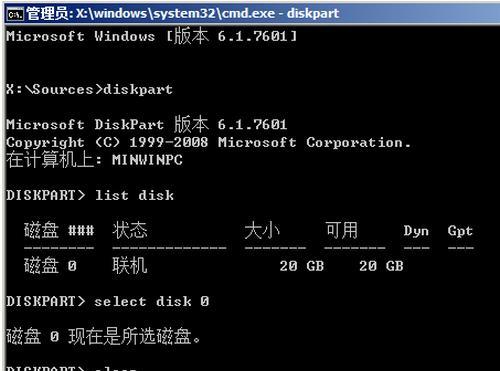The width and height of the screenshot is (500, 371).
Task: Click the cmd.exe - diskpart window title
Action: pos(183,14)
